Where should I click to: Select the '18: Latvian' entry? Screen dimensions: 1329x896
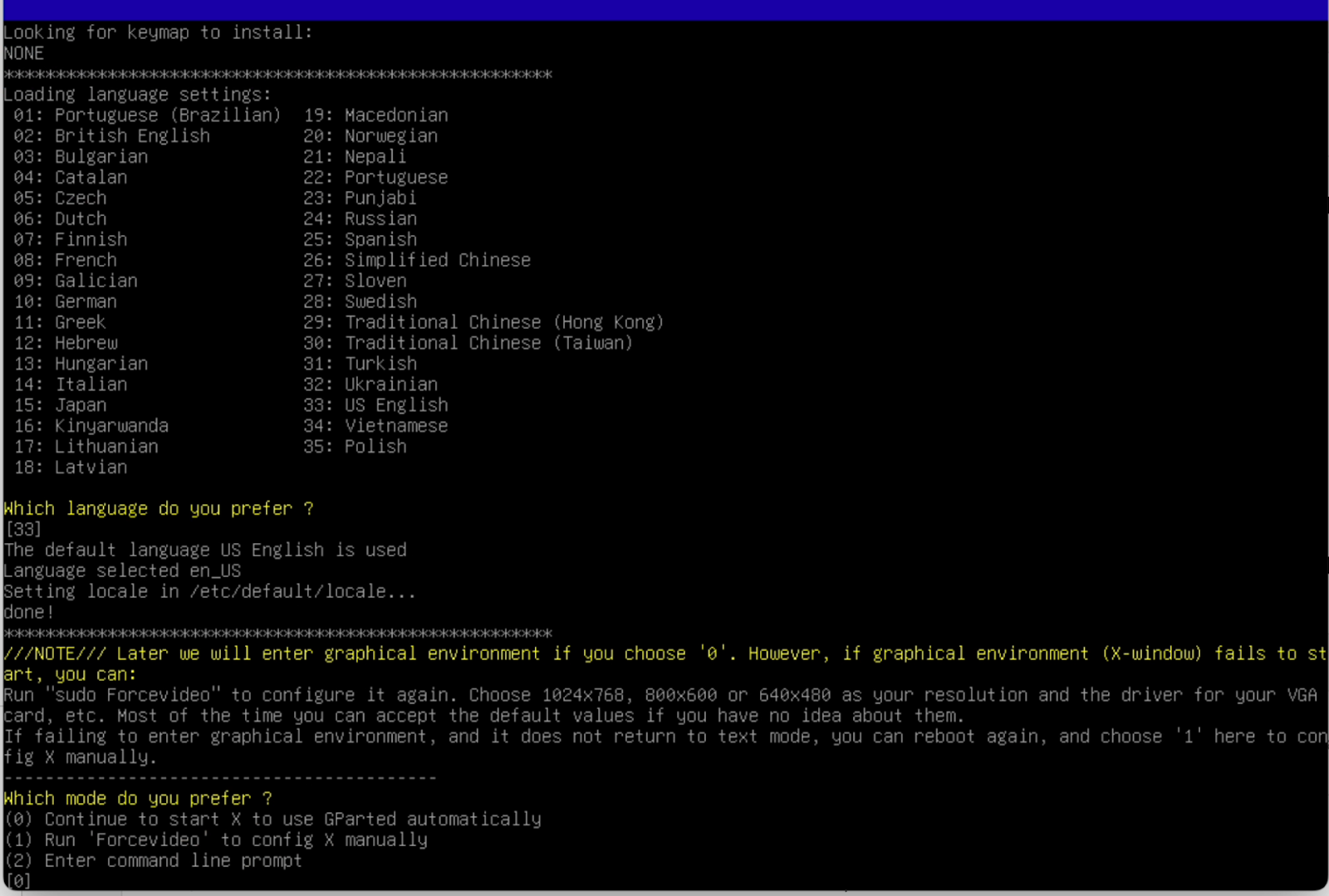click(71, 468)
